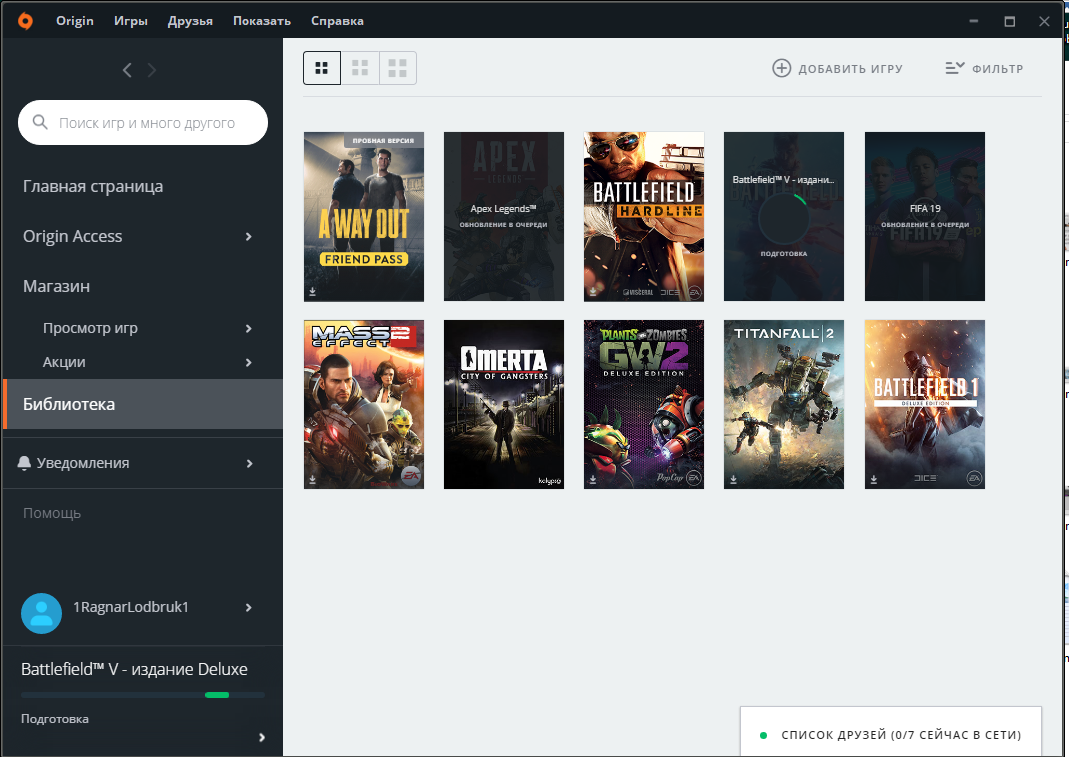Expand the download queue arrow
This screenshot has height=757, width=1069.
262,737
